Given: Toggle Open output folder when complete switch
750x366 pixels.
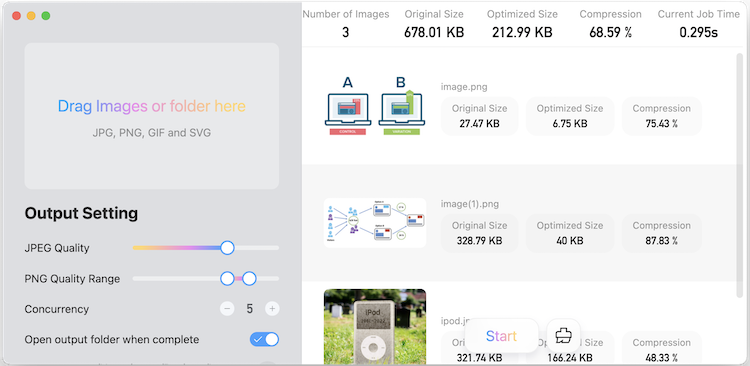Looking at the screenshot, I should 264,340.
